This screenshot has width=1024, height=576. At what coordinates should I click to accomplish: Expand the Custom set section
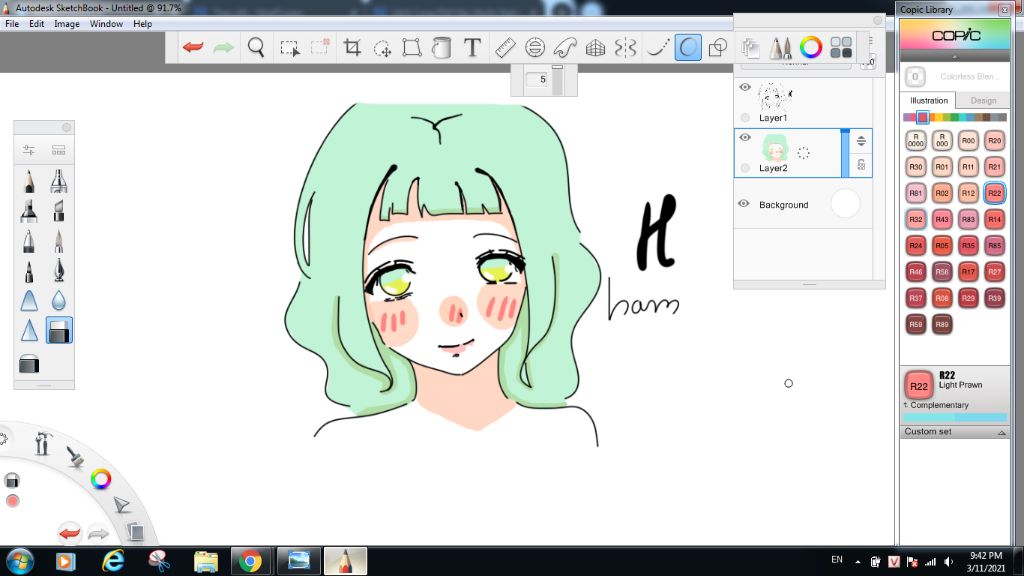coord(1001,432)
